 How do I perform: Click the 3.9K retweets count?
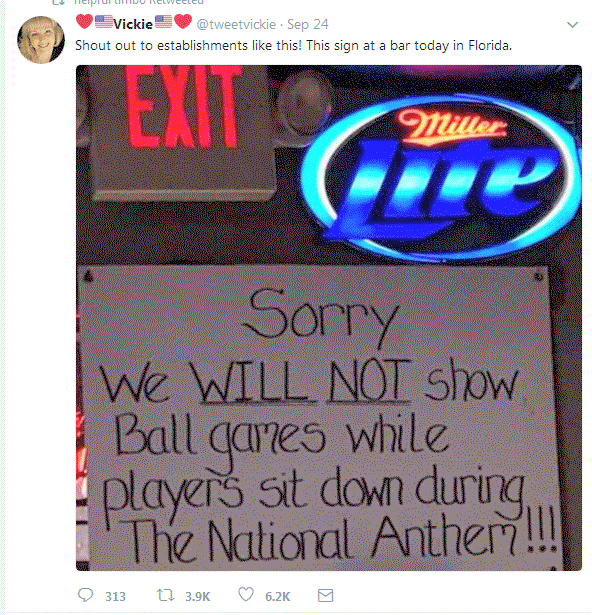pyautogui.click(x=198, y=597)
